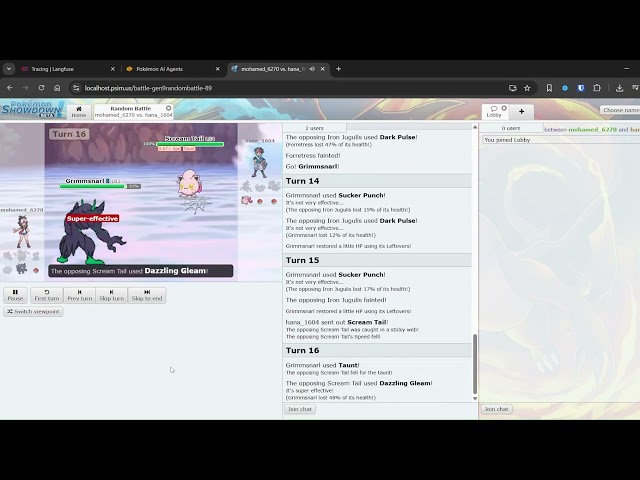The width and height of the screenshot is (640, 480).
Task: Click the hana_1604 trainer avatar
Action: point(260,162)
